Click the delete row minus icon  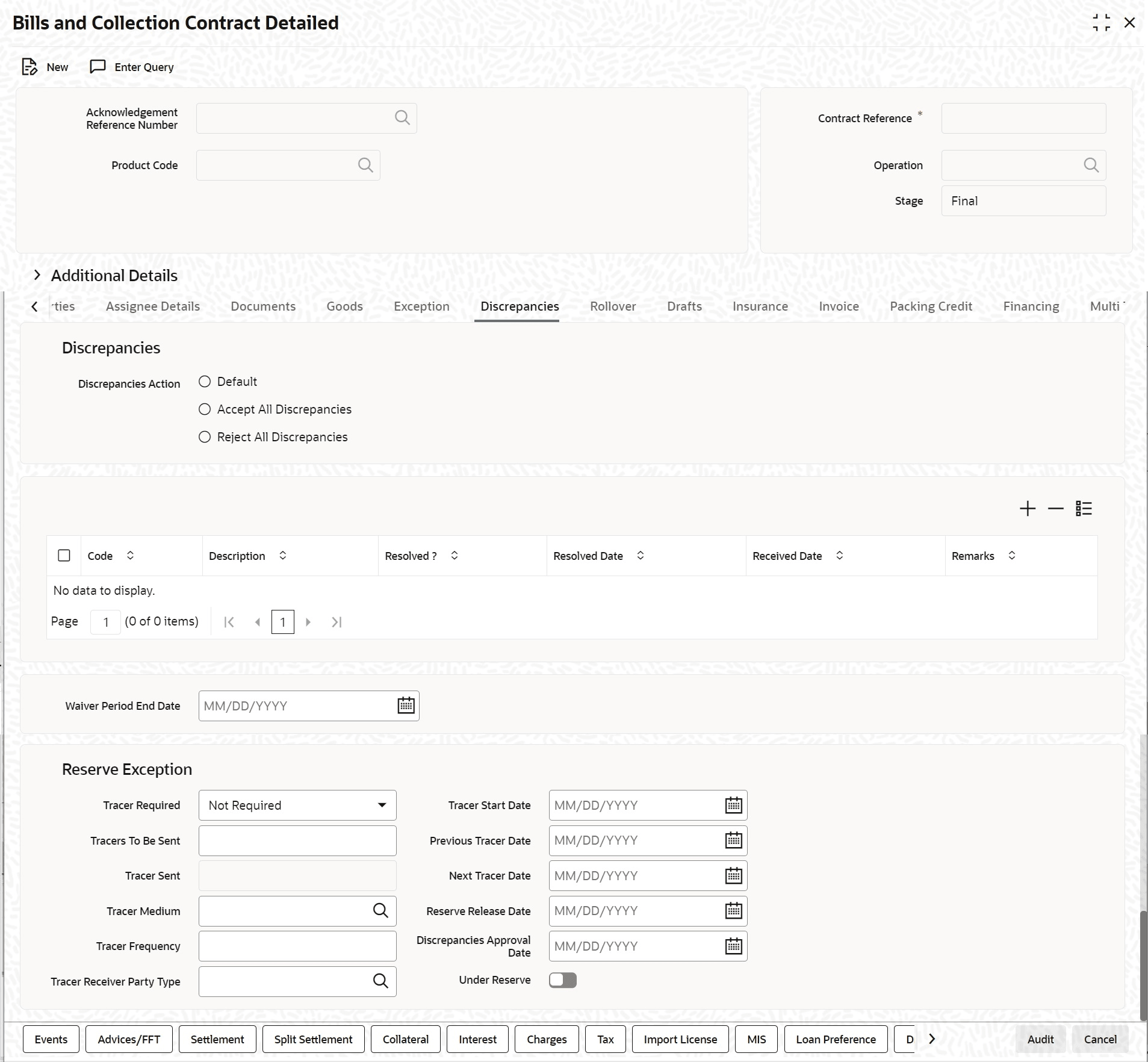pos(1055,509)
